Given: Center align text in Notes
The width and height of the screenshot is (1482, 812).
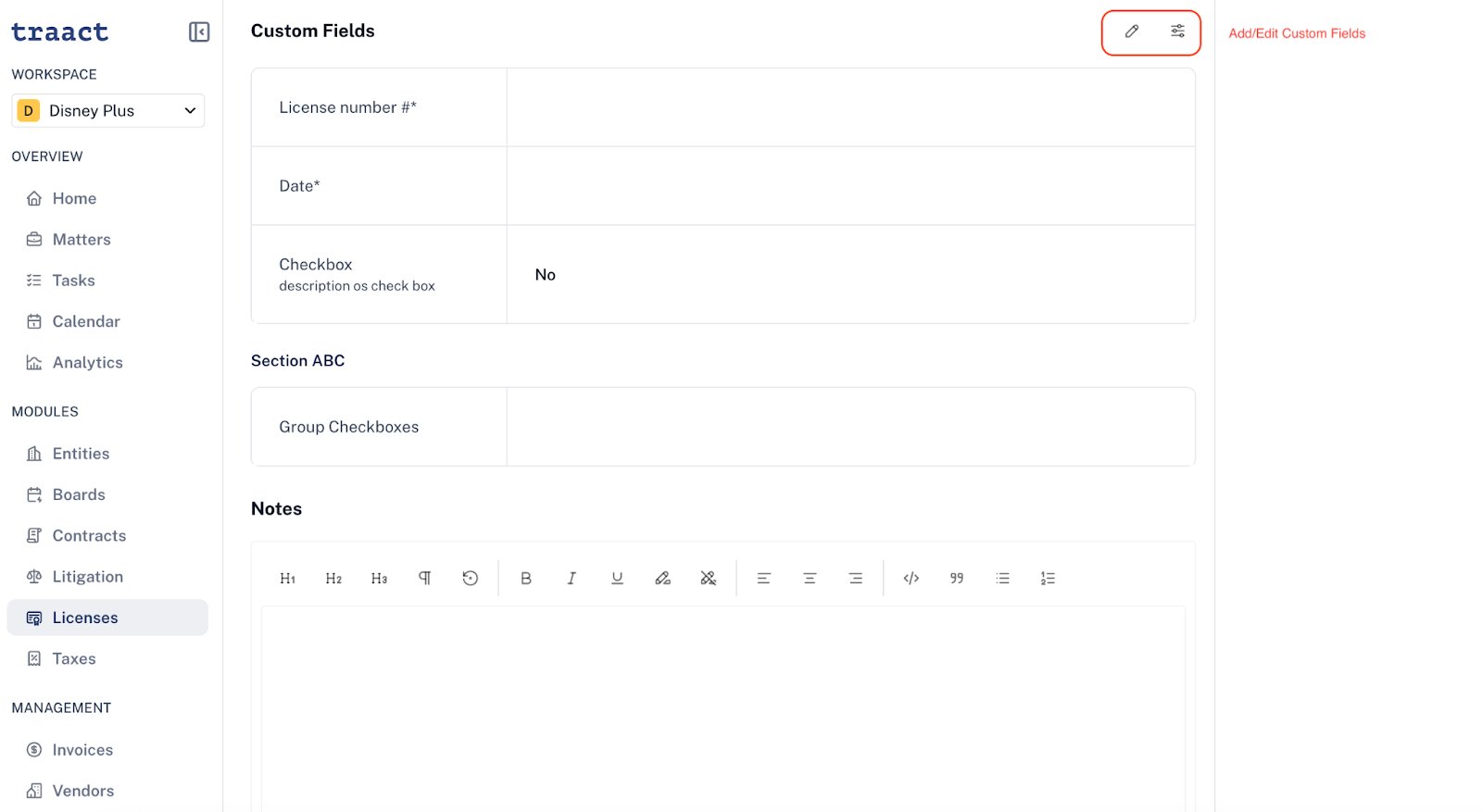Looking at the screenshot, I should pyautogui.click(x=810, y=579).
